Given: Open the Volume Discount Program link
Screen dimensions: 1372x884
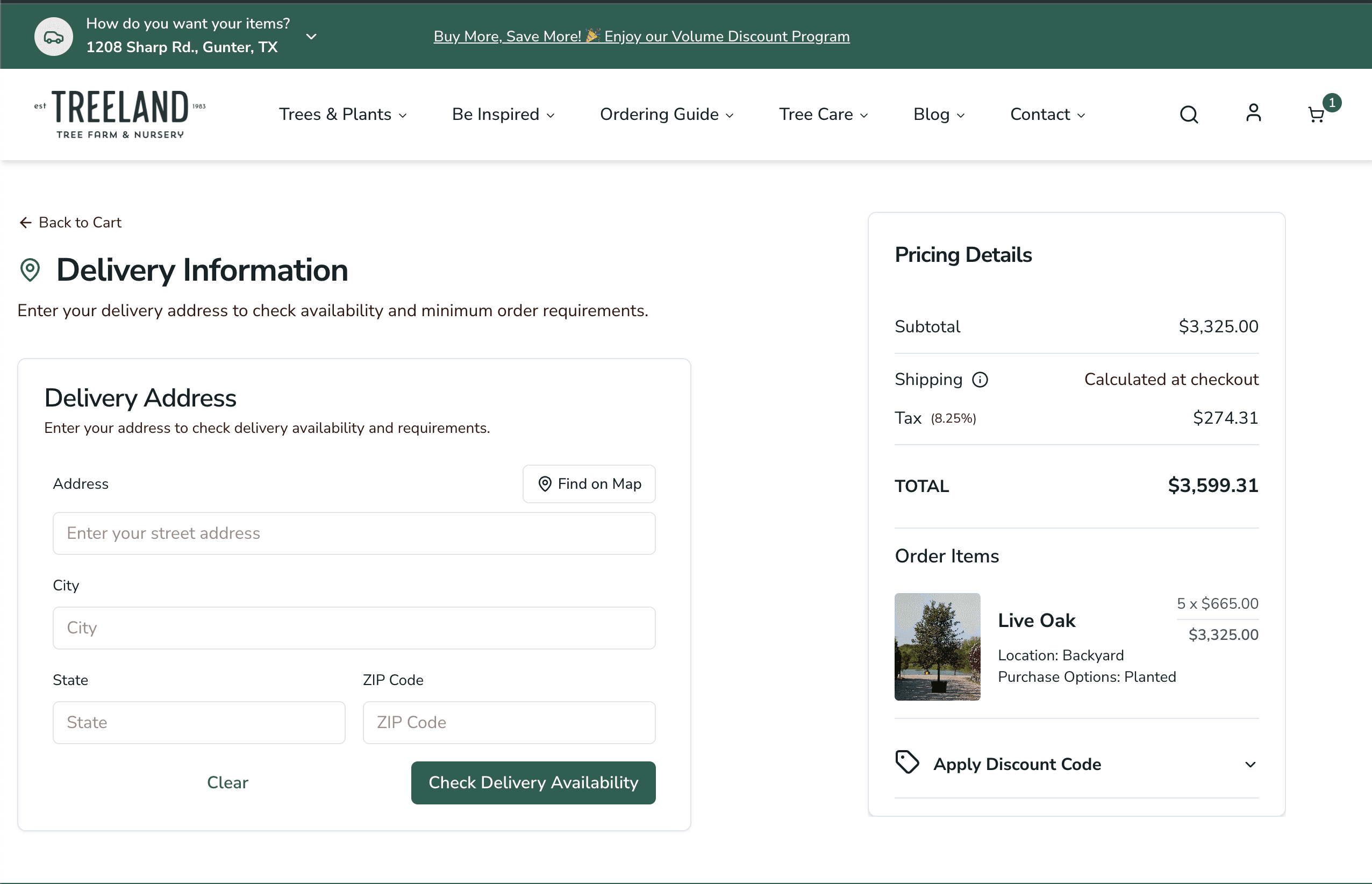Looking at the screenshot, I should point(641,36).
